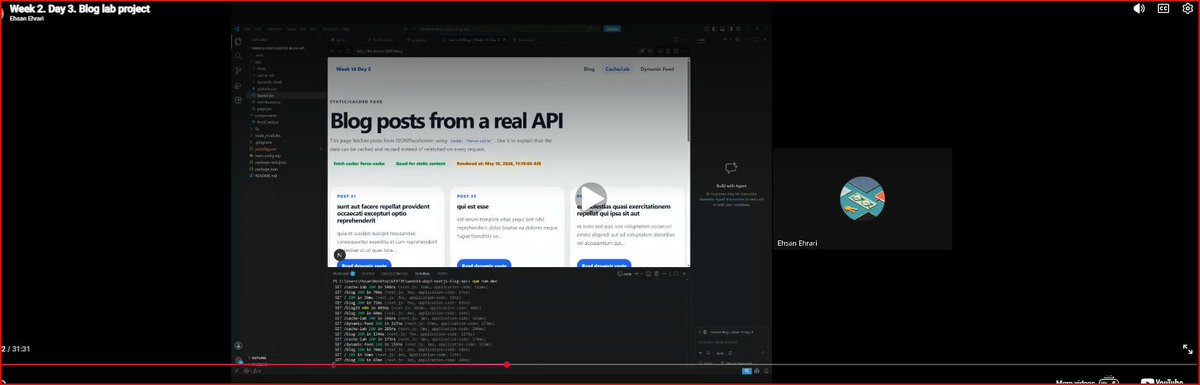The width and height of the screenshot is (1200, 385).
Task: Open the video player settings gear
Action: [x=1188, y=8]
